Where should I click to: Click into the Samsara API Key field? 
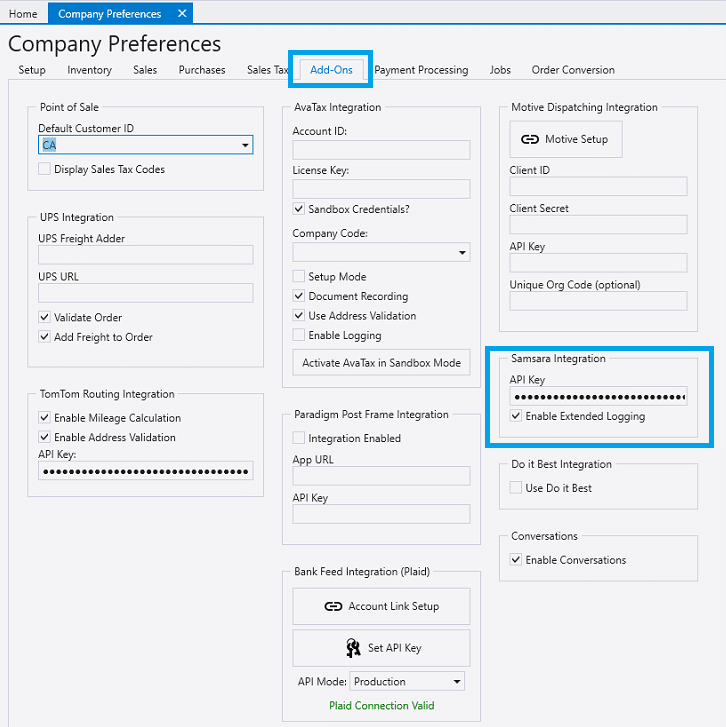(x=598, y=397)
